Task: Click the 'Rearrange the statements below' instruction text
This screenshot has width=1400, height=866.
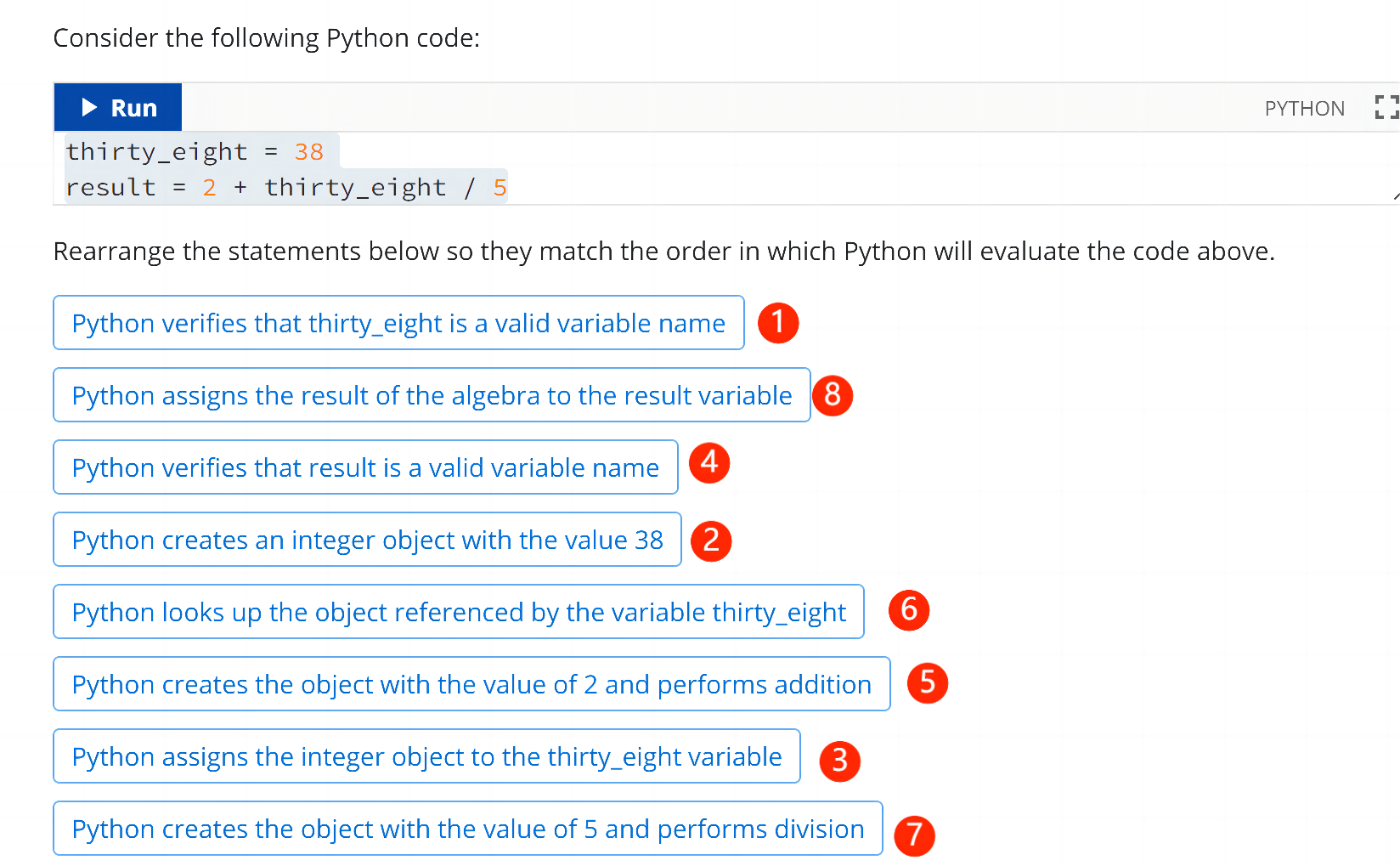Action: pos(663,252)
